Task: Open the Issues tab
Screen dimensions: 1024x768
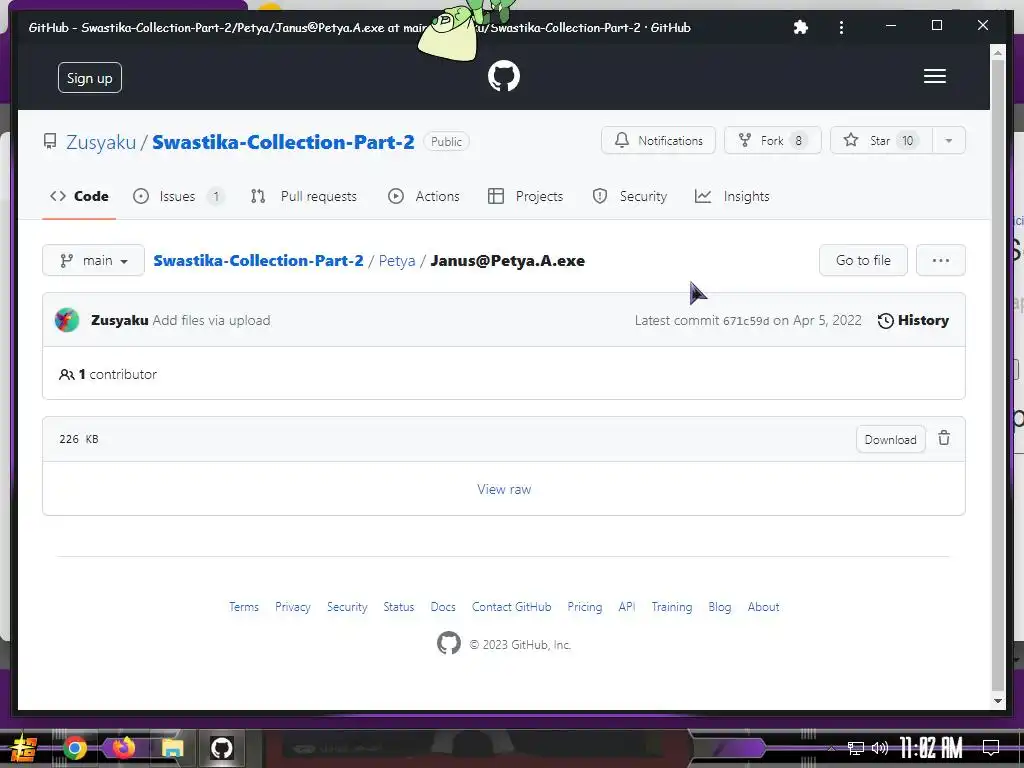Action: (x=178, y=196)
